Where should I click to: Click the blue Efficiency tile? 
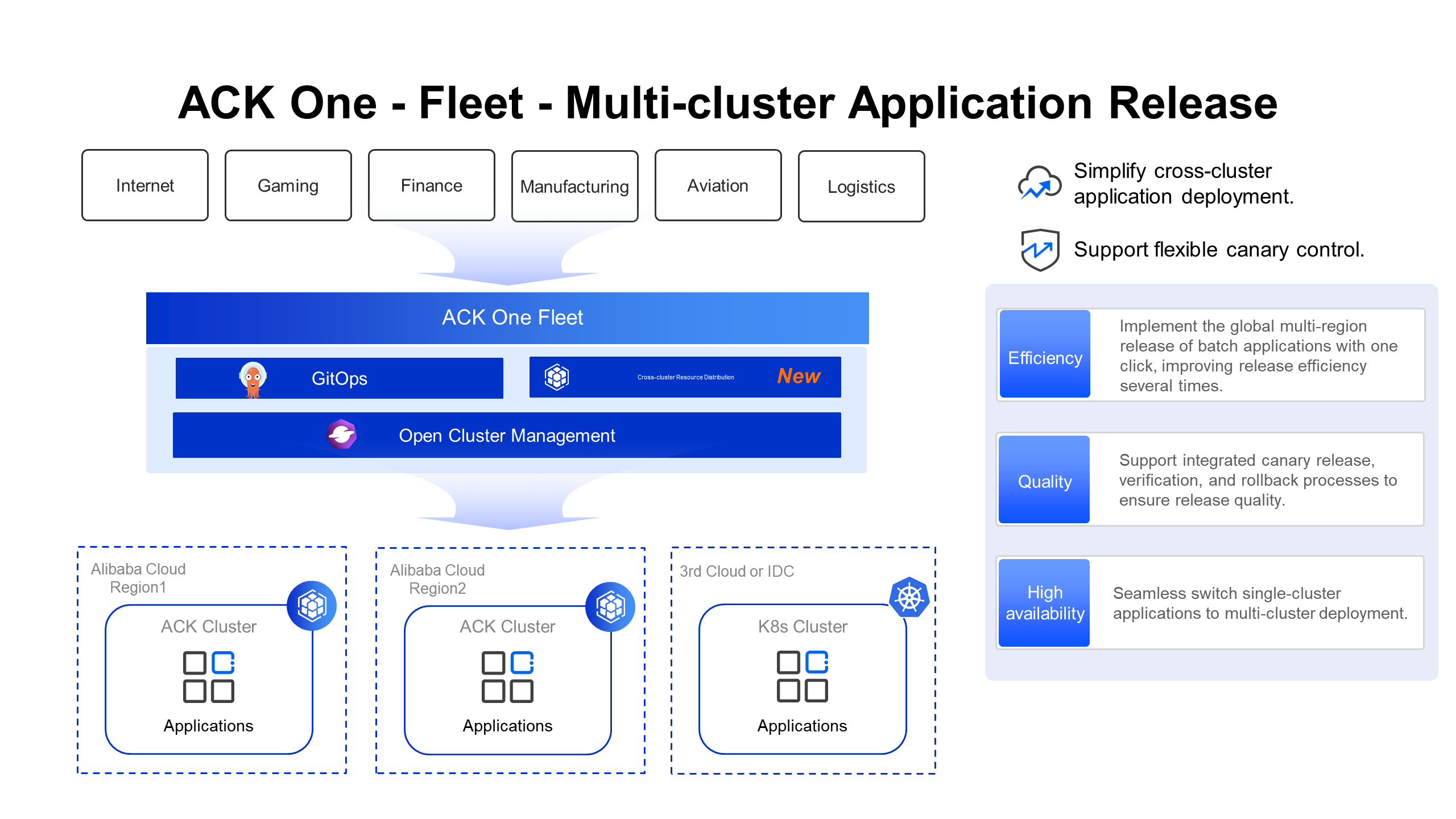[1045, 354]
